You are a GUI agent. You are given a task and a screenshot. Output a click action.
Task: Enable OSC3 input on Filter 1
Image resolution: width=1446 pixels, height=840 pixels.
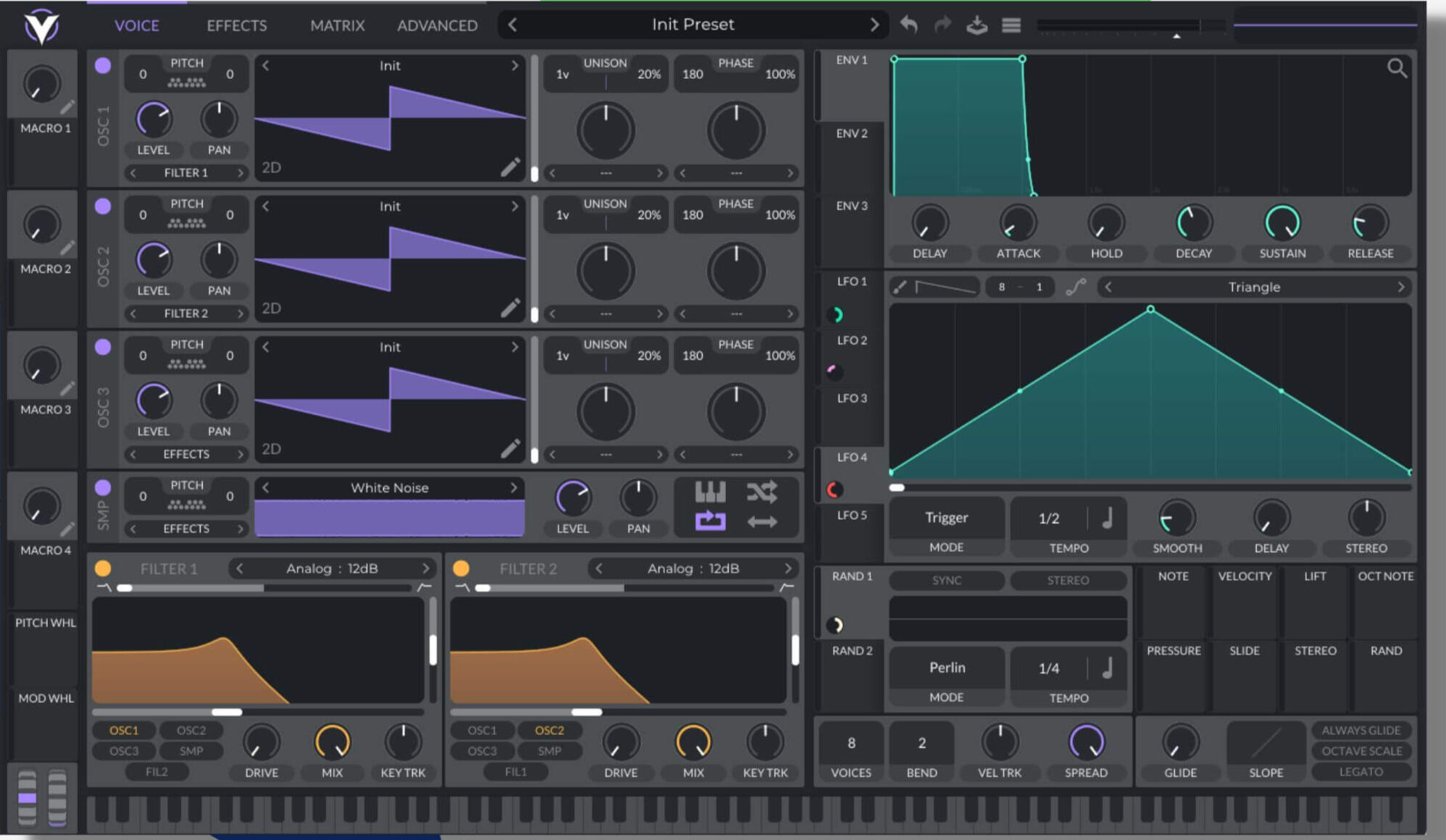pyautogui.click(x=124, y=751)
